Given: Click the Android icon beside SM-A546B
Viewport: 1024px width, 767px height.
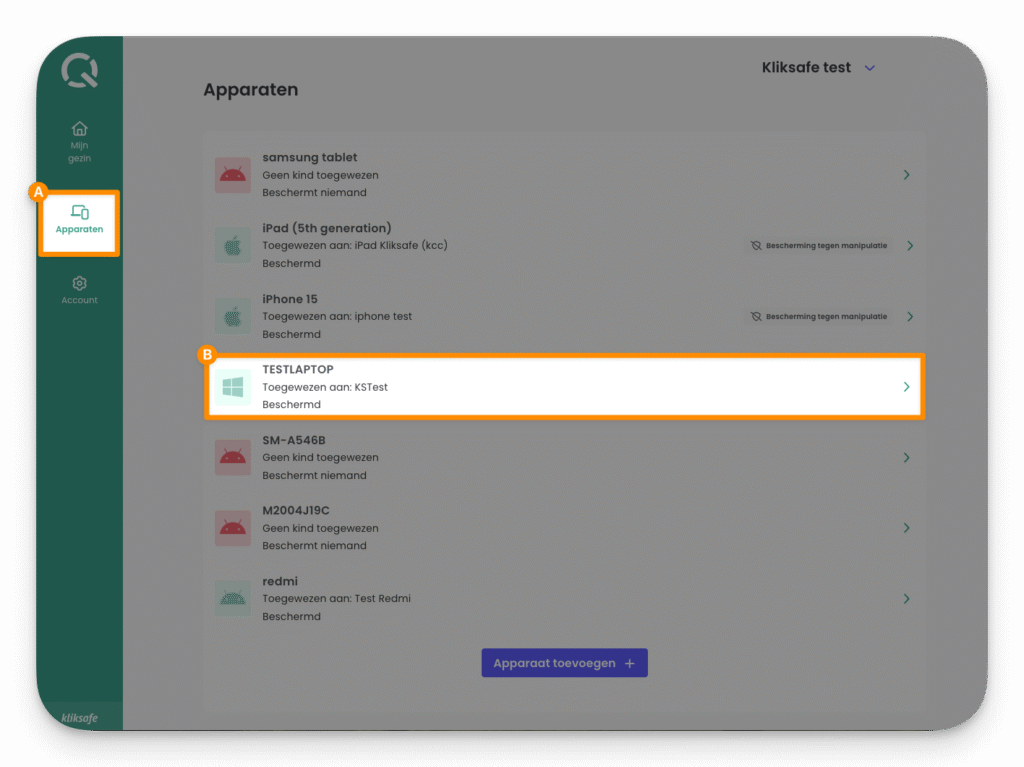Looking at the screenshot, I should pos(232,457).
